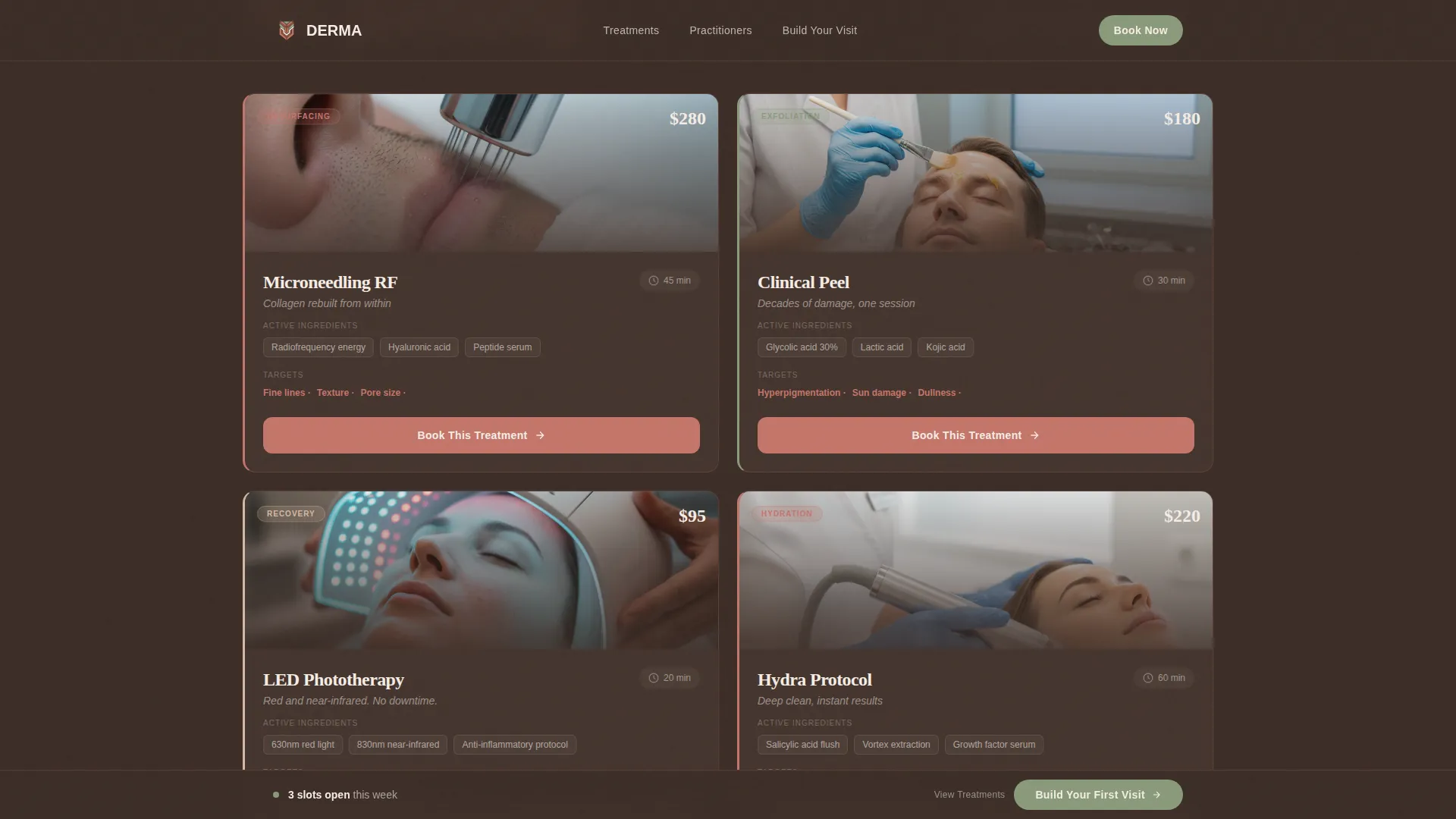Image resolution: width=1456 pixels, height=819 pixels.
Task: Click the DERMA shield logo icon
Action: (x=287, y=30)
